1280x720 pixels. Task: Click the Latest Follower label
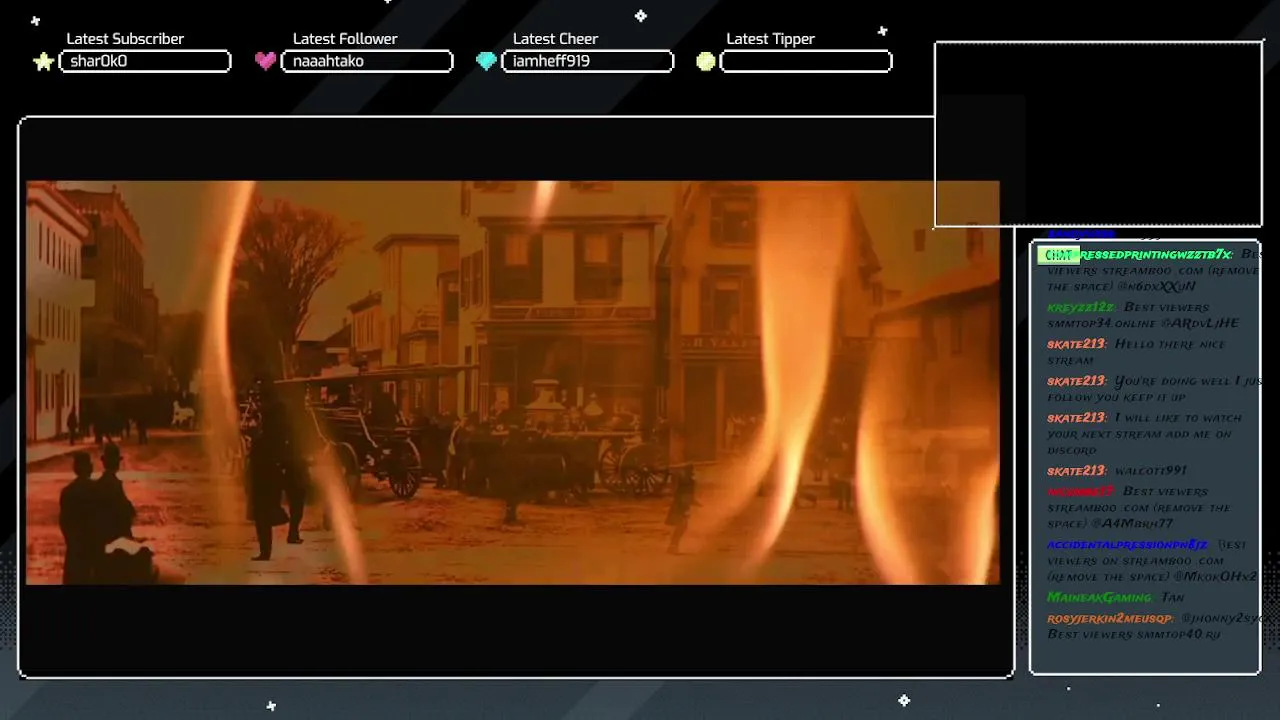tap(345, 39)
